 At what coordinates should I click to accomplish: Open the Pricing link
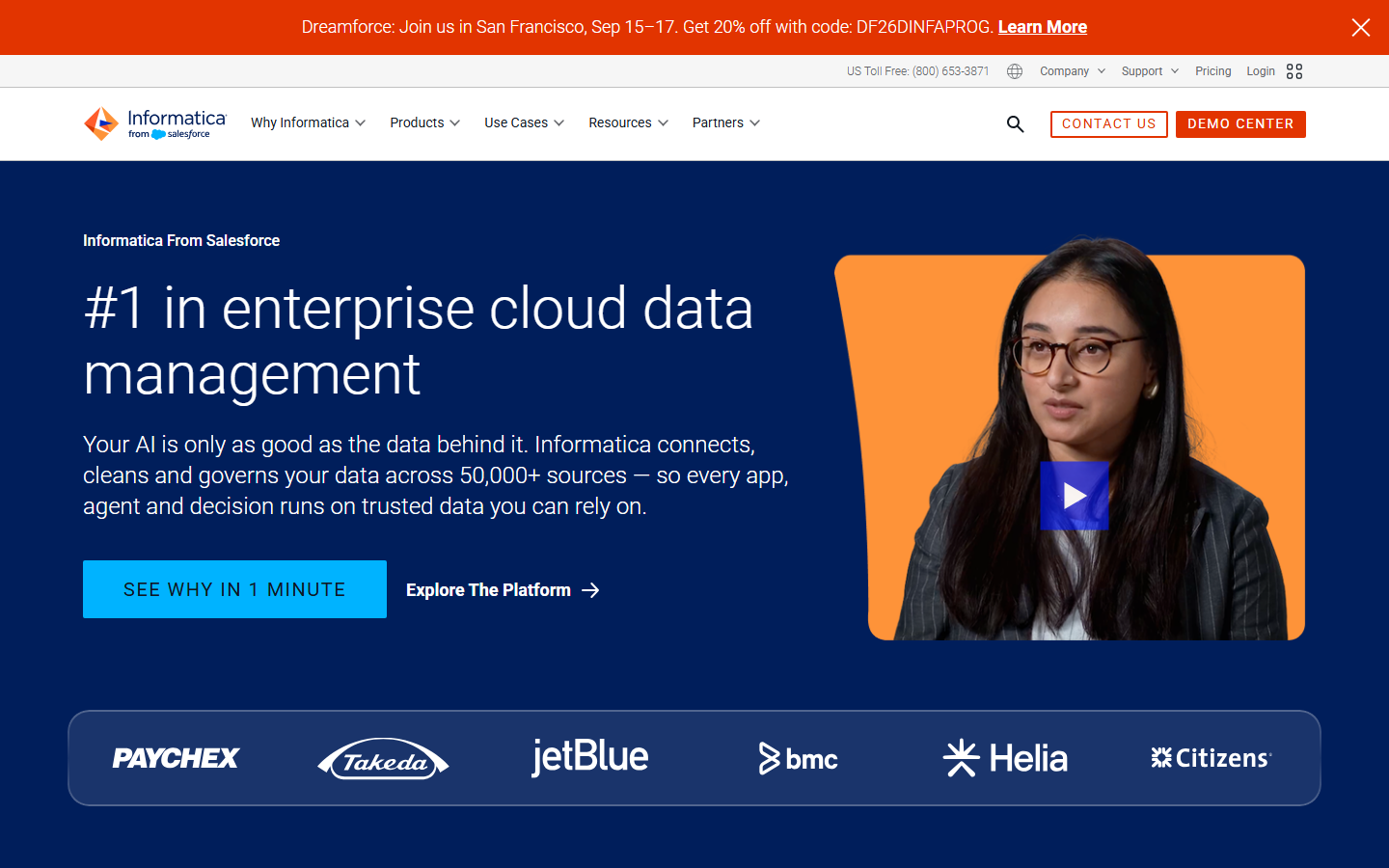(1212, 71)
